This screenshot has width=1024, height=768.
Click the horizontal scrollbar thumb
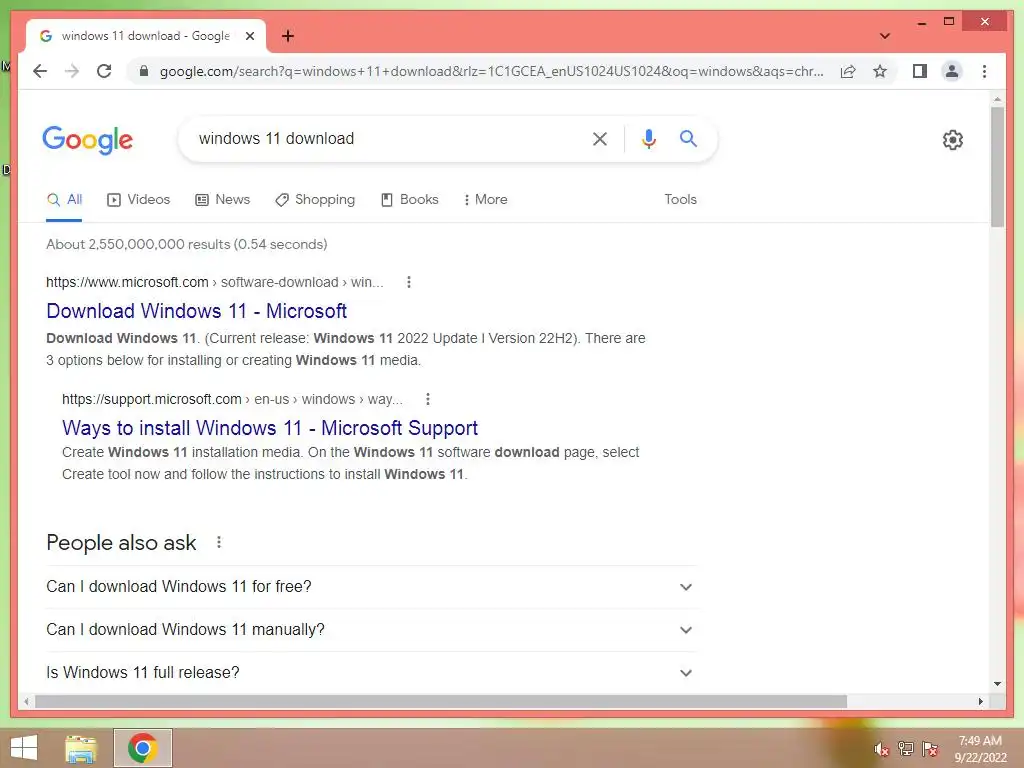coord(441,701)
